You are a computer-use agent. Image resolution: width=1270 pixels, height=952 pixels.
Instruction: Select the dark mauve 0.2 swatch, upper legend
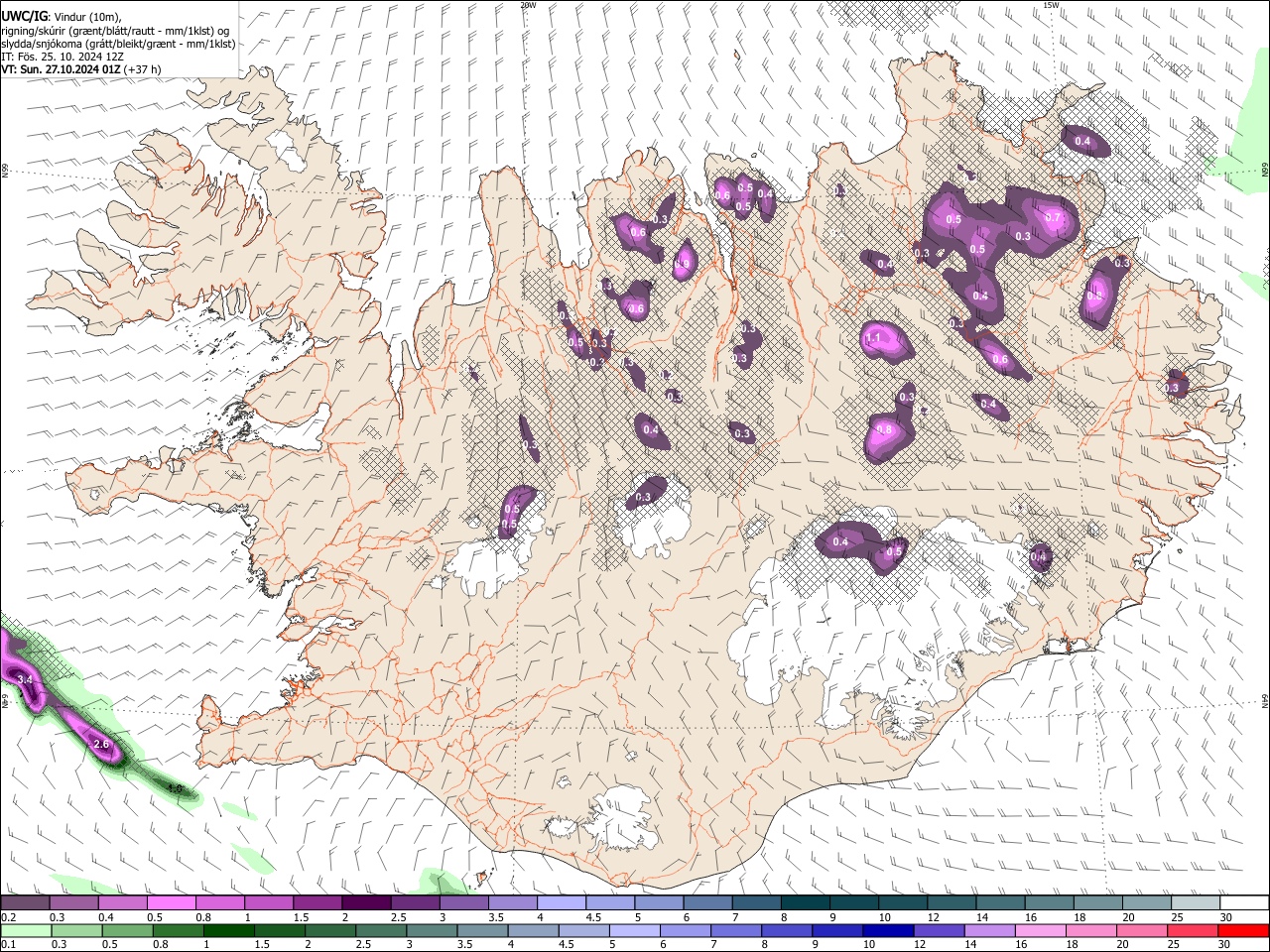pos(25,903)
